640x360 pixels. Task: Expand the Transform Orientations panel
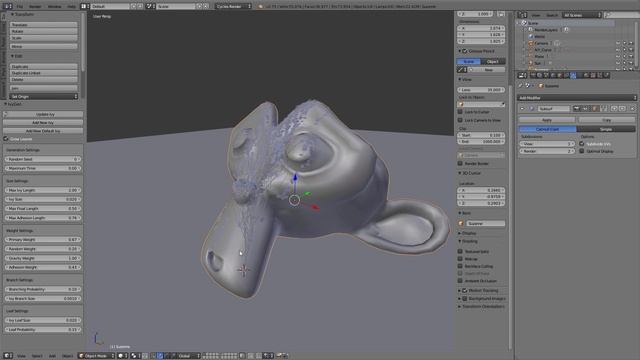(482, 306)
